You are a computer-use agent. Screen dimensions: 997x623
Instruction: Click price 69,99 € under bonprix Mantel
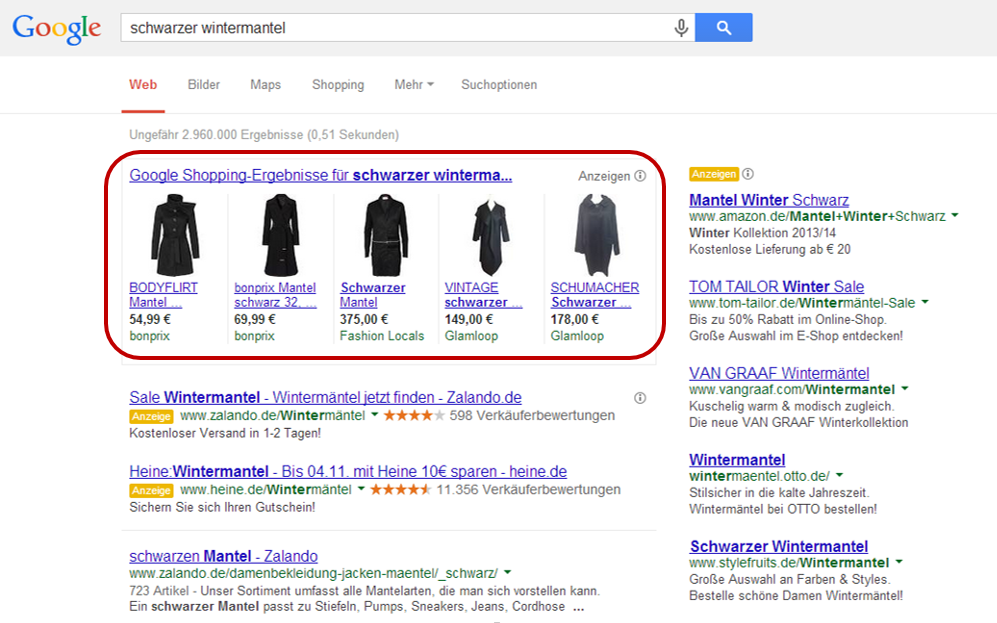click(x=255, y=319)
